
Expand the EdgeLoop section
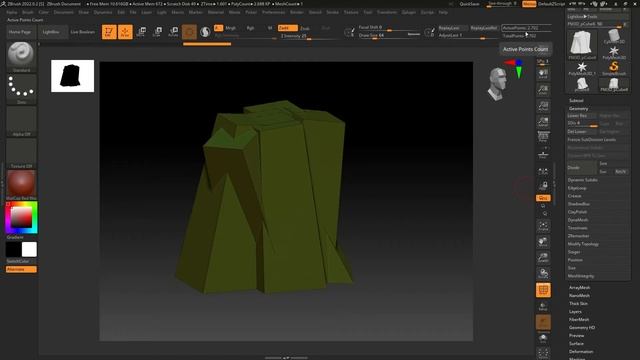pyautogui.click(x=577, y=188)
